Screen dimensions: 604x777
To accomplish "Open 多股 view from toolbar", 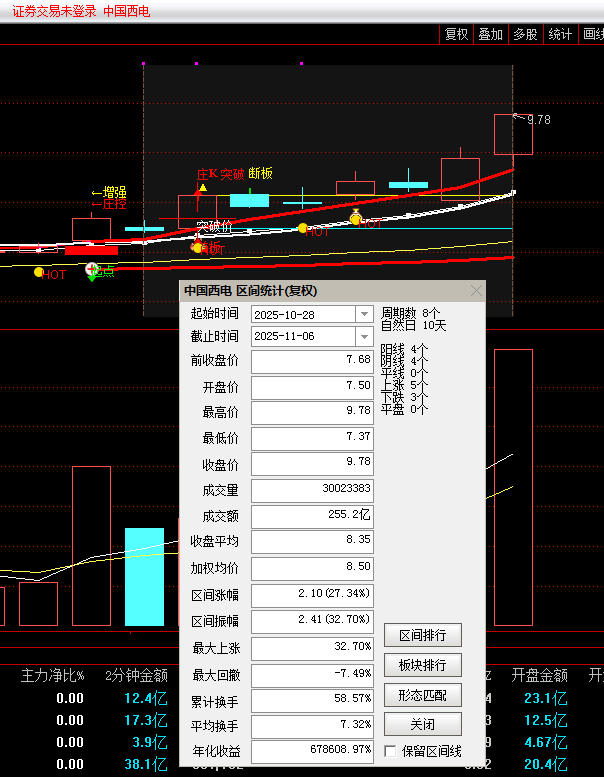I will pos(525,34).
